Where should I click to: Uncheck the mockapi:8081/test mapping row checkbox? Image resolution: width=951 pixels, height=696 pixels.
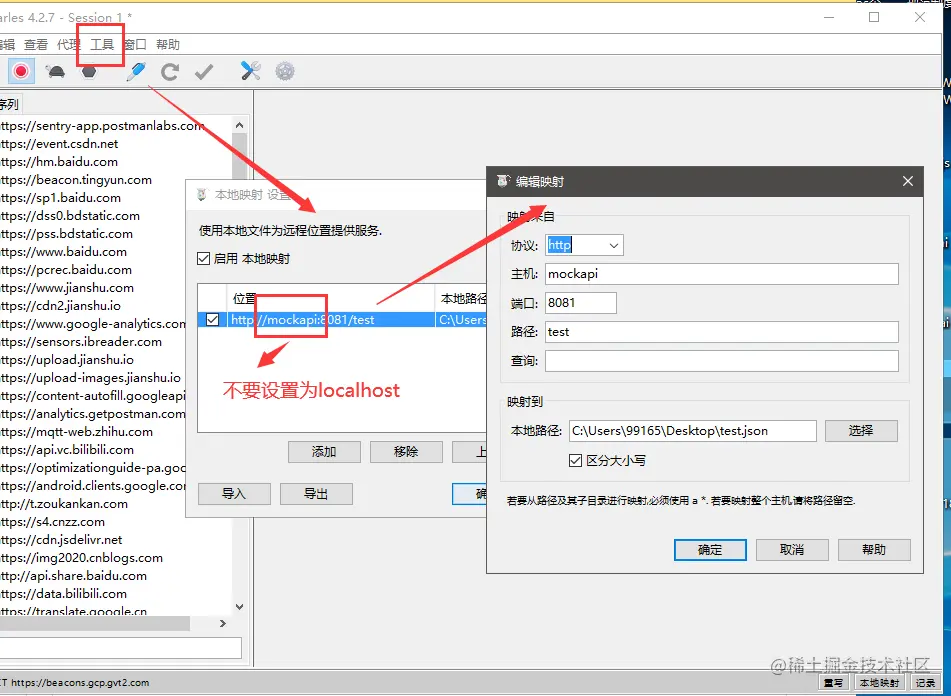(x=212, y=320)
